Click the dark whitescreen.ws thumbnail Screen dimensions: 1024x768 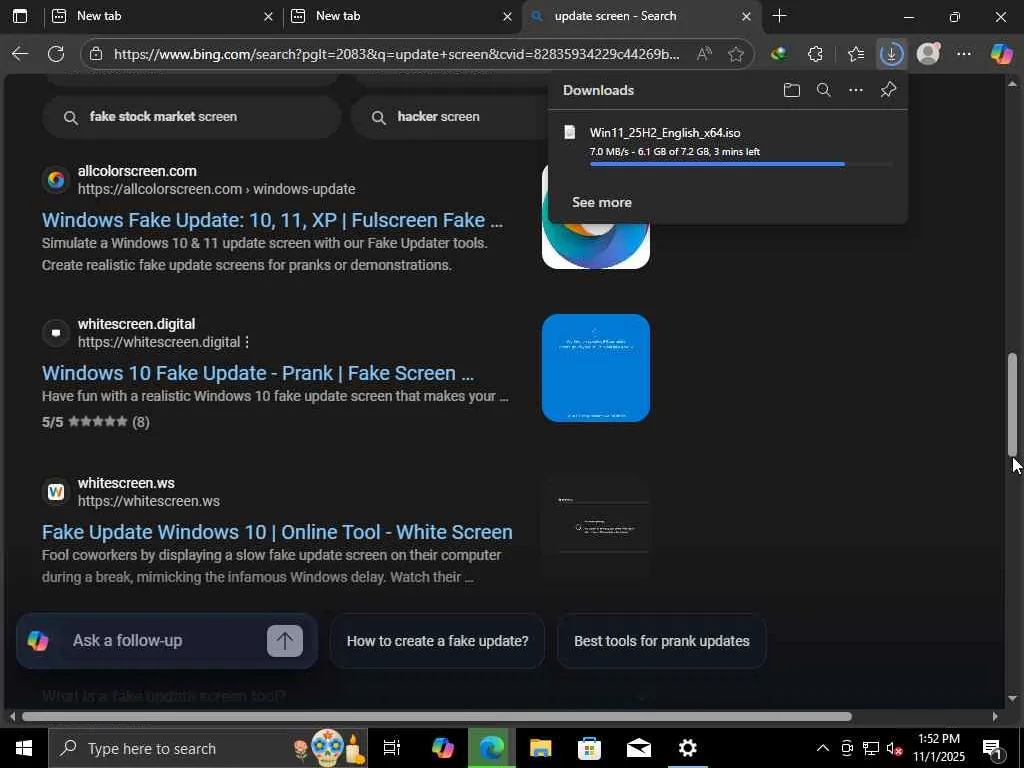pos(596,526)
